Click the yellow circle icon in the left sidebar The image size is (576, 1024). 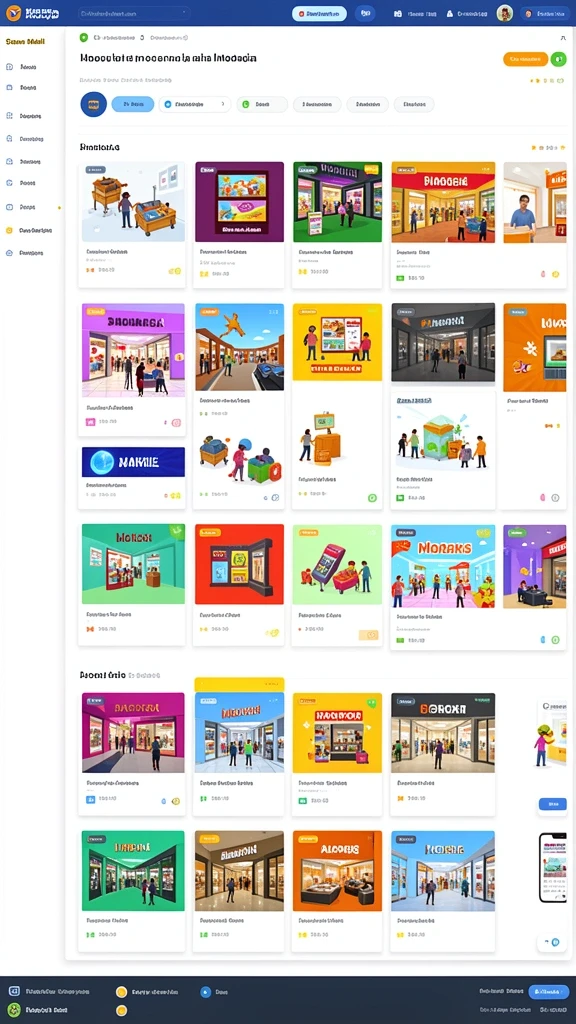(x=9, y=231)
